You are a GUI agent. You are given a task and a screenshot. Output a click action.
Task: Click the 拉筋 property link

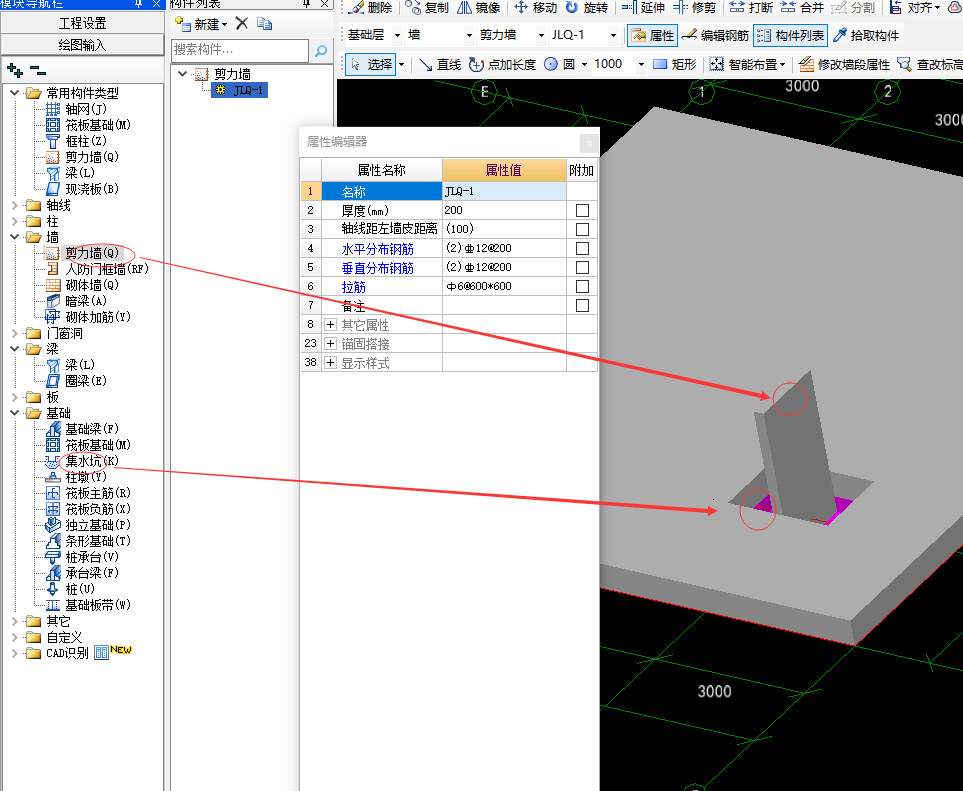click(354, 287)
